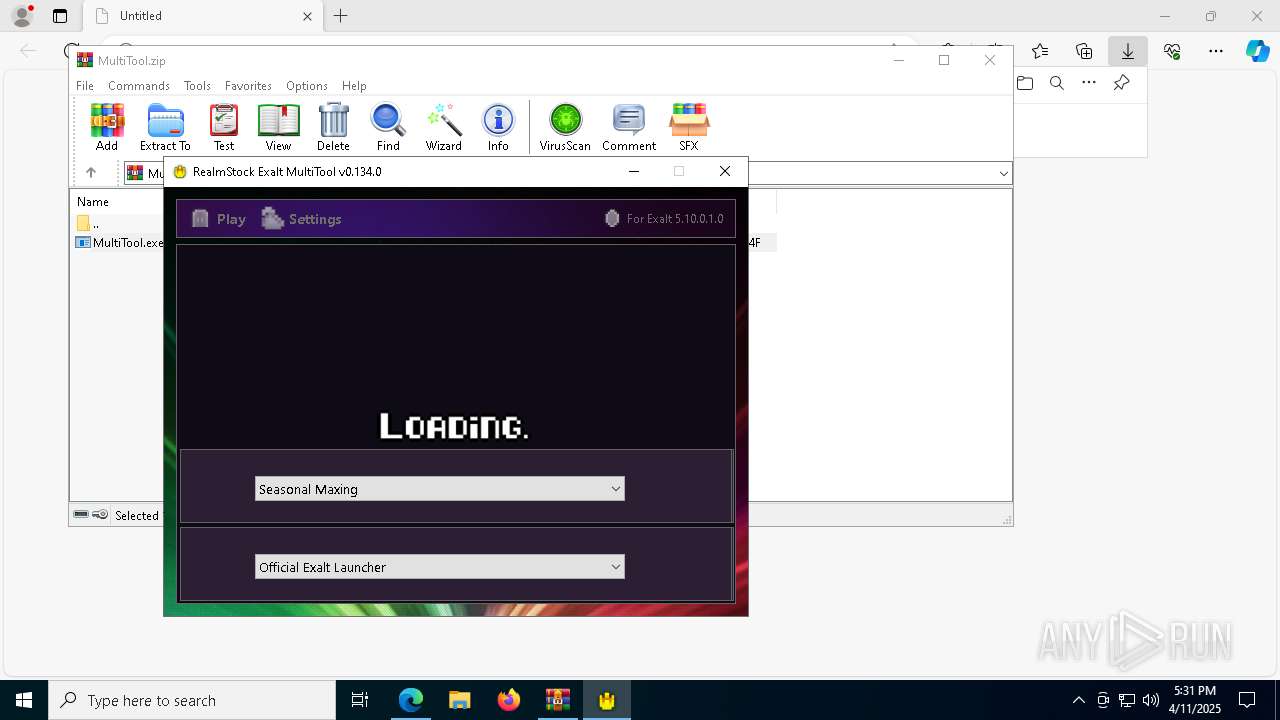Minimize the RealmStock MultiTool window
1280x720 pixels.
(x=633, y=171)
